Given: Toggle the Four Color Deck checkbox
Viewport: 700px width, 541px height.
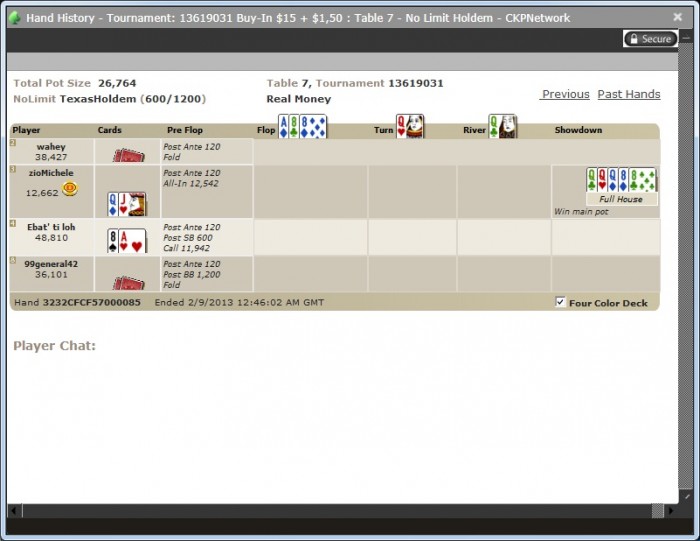Looking at the screenshot, I should [560, 302].
